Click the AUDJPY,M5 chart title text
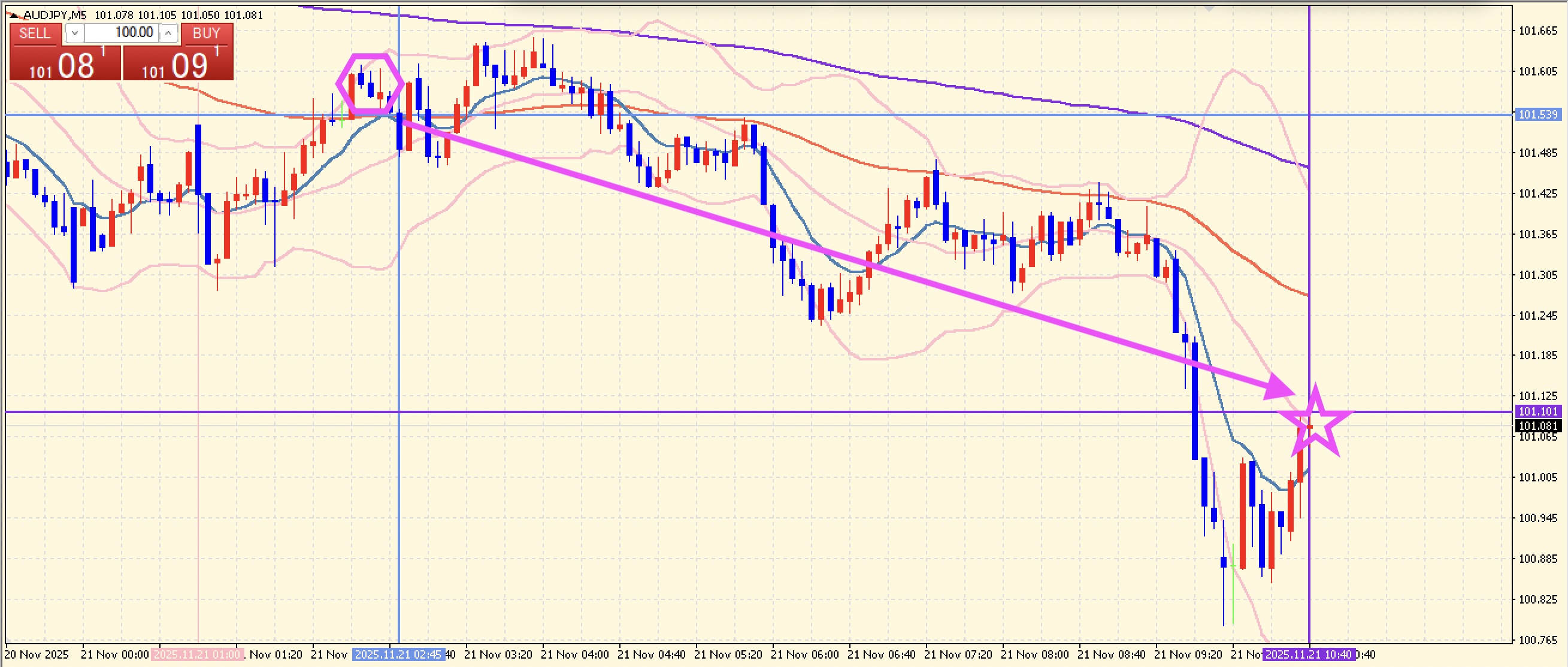 click(x=56, y=14)
